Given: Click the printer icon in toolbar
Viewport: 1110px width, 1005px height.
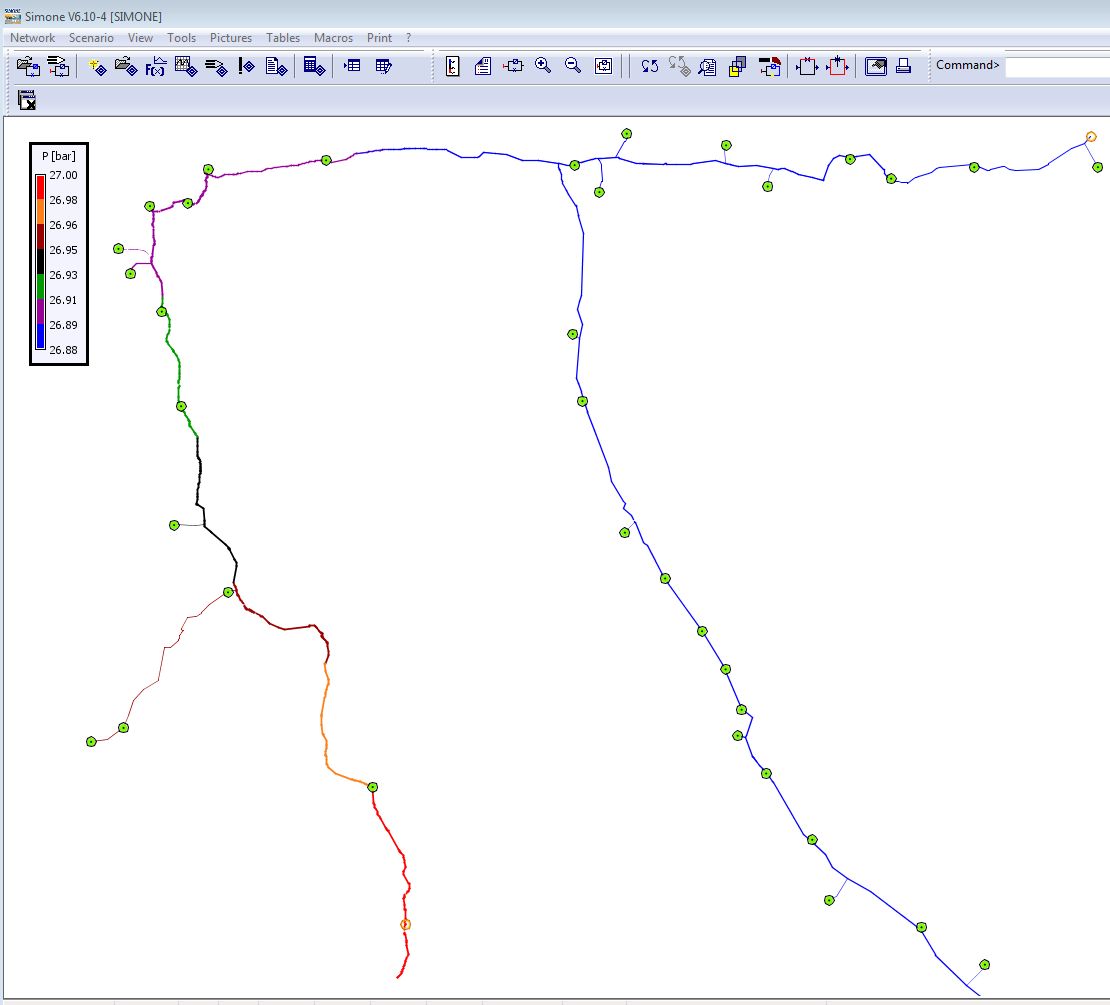Looking at the screenshot, I should tap(903, 66).
